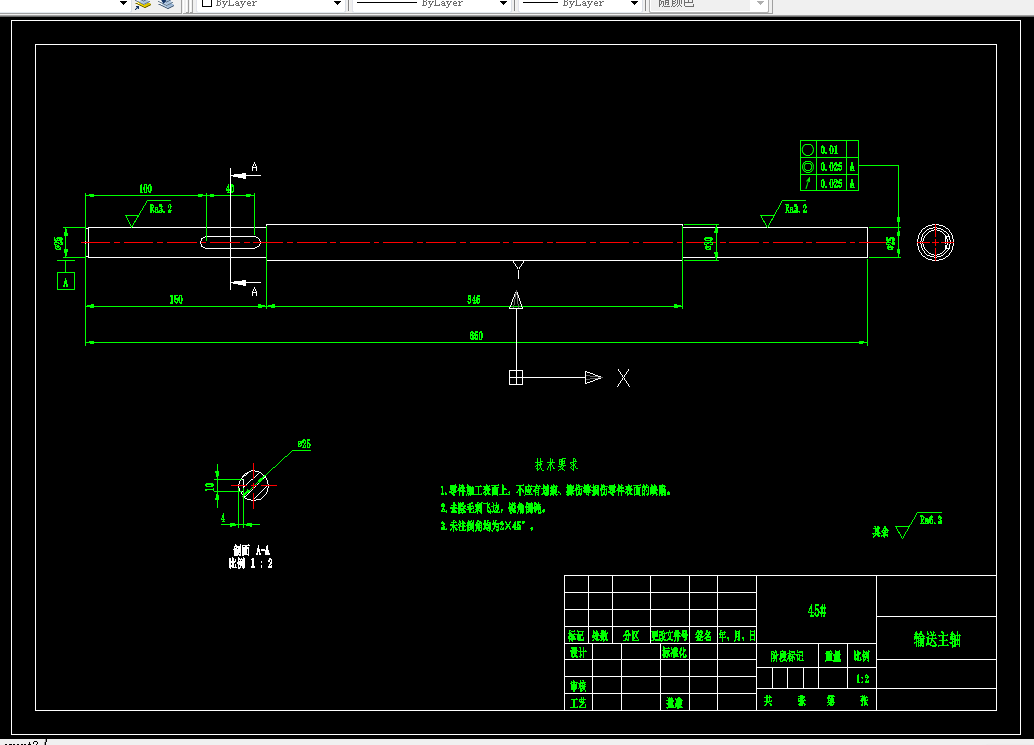Select the keyway slot on the shaft
Screen dimensions: 1034x745
(x=231, y=243)
